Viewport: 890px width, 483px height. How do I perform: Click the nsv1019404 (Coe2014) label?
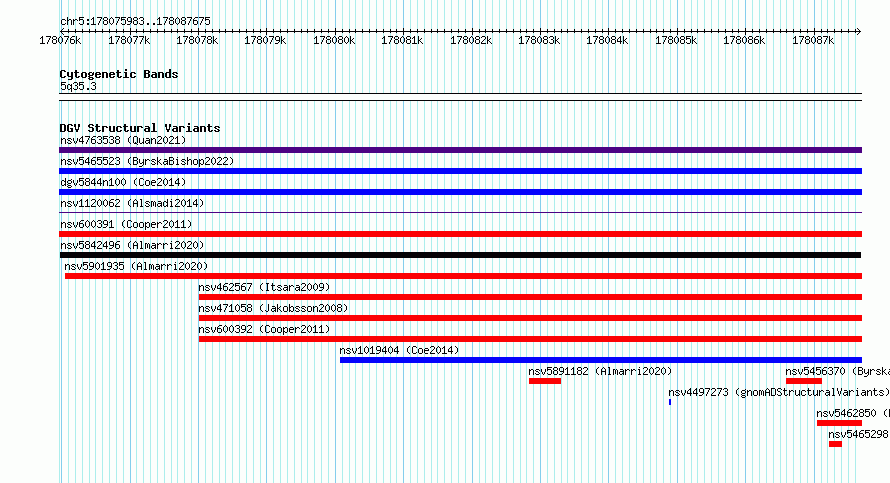399,350
